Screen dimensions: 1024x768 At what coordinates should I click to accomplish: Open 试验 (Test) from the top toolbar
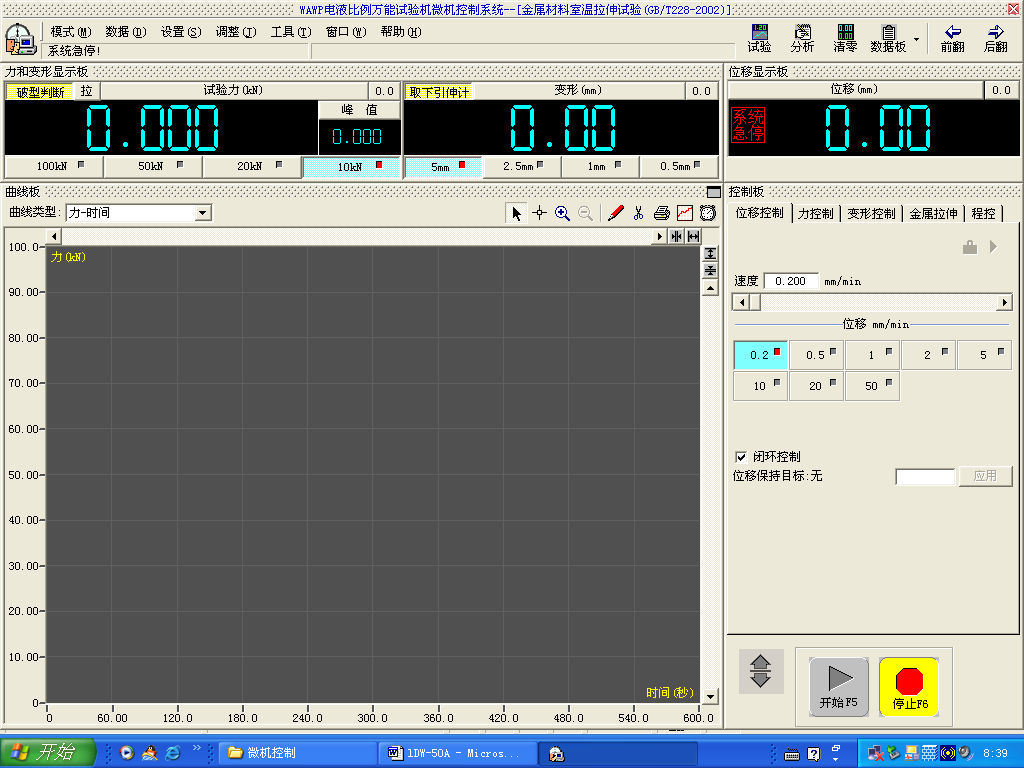click(760, 38)
